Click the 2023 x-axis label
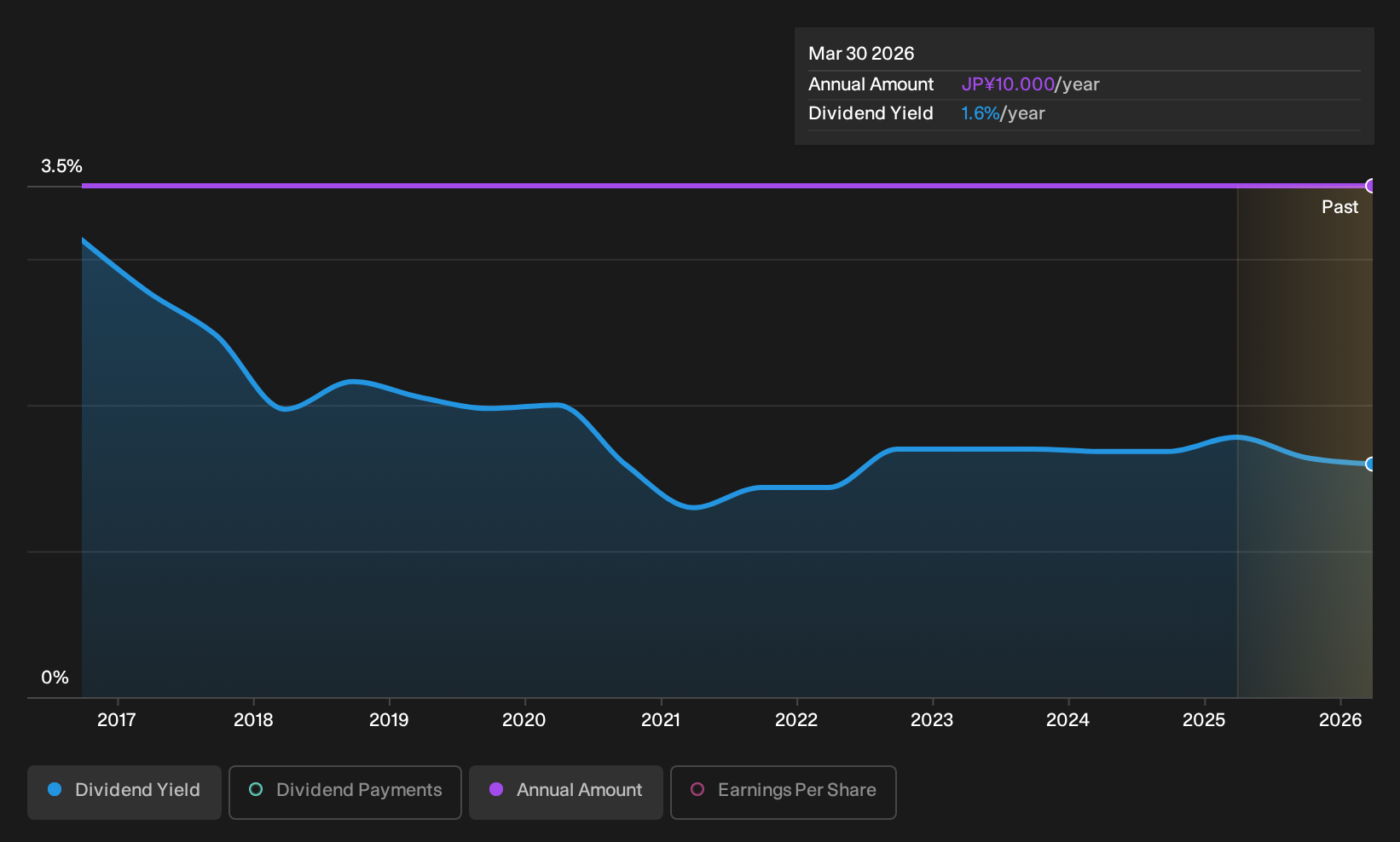The width and height of the screenshot is (1400, 842). click(932, 720)
